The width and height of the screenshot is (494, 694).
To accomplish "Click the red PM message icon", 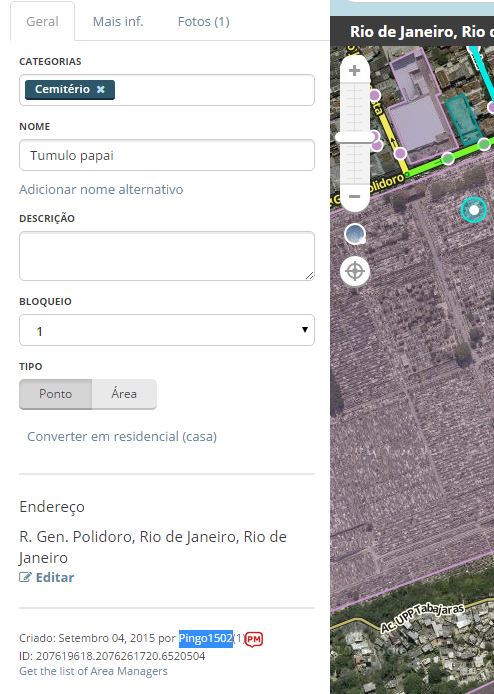I will tap(254, 639).
